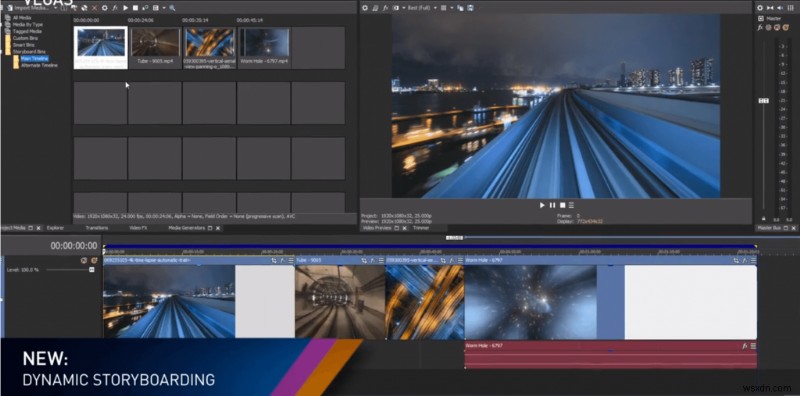
Task: Switch to the Trimmer tab
Action: pyautogui.click(x=421, y=228)
